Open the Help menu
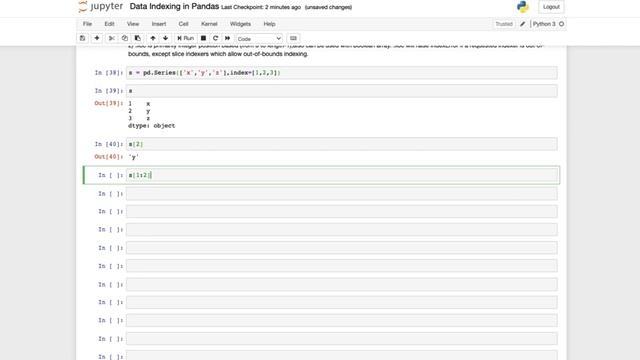This screenshot has width=640, height=360. [x=269, y=24]
